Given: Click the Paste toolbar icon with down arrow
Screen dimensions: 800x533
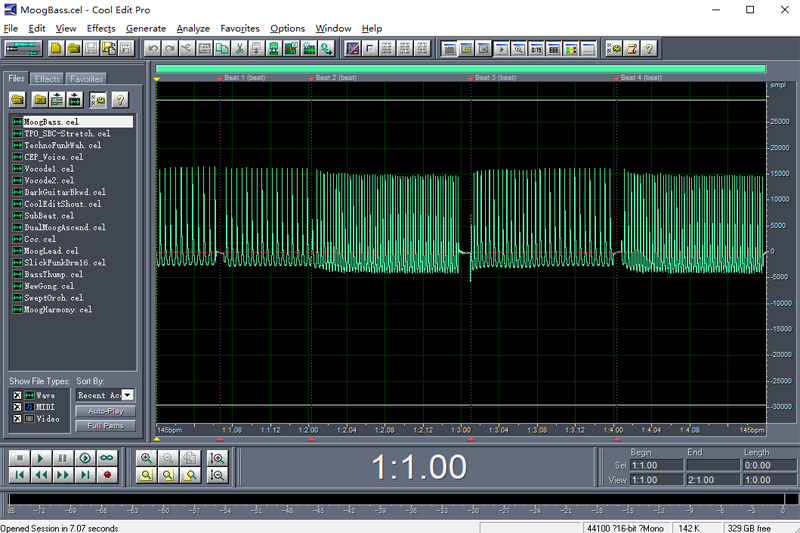Looking at the screenshot, I should pos(257,48).
